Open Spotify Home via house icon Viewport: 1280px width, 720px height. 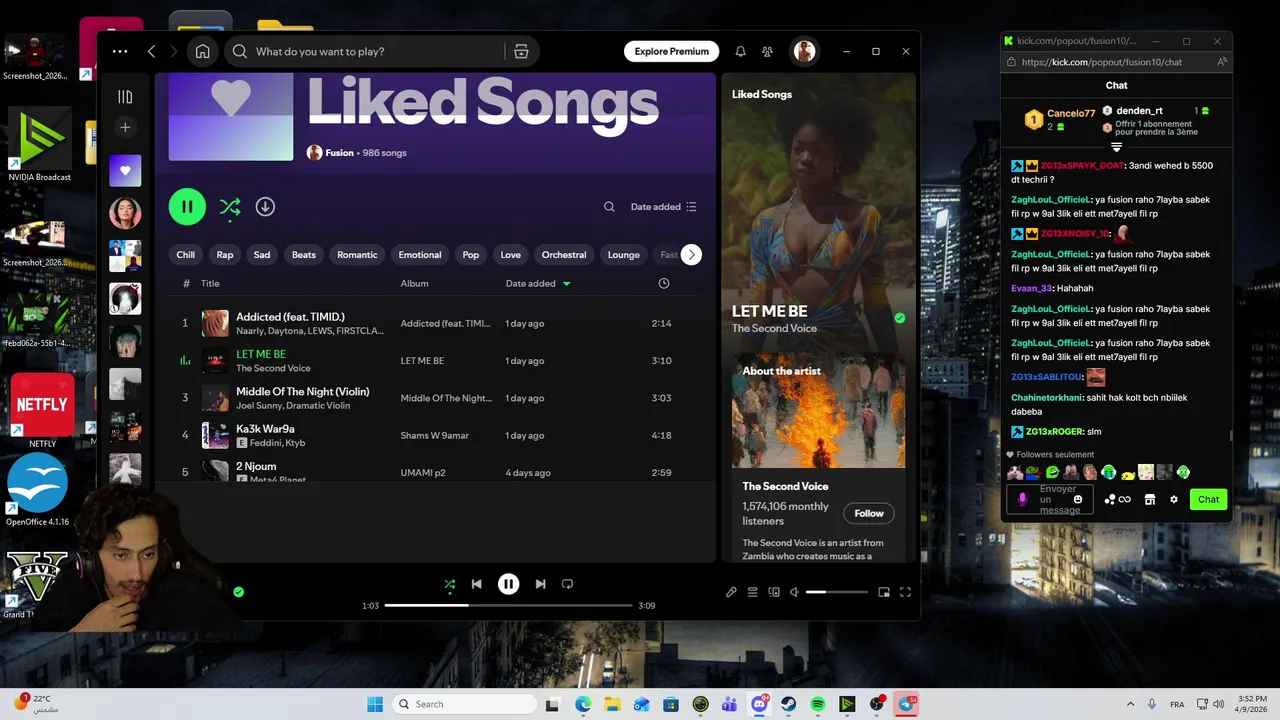(x=202, y=51)
